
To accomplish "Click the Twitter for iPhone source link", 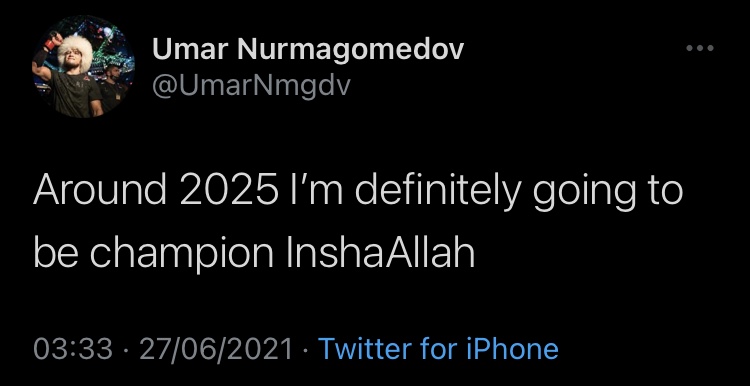I will 438,348.
